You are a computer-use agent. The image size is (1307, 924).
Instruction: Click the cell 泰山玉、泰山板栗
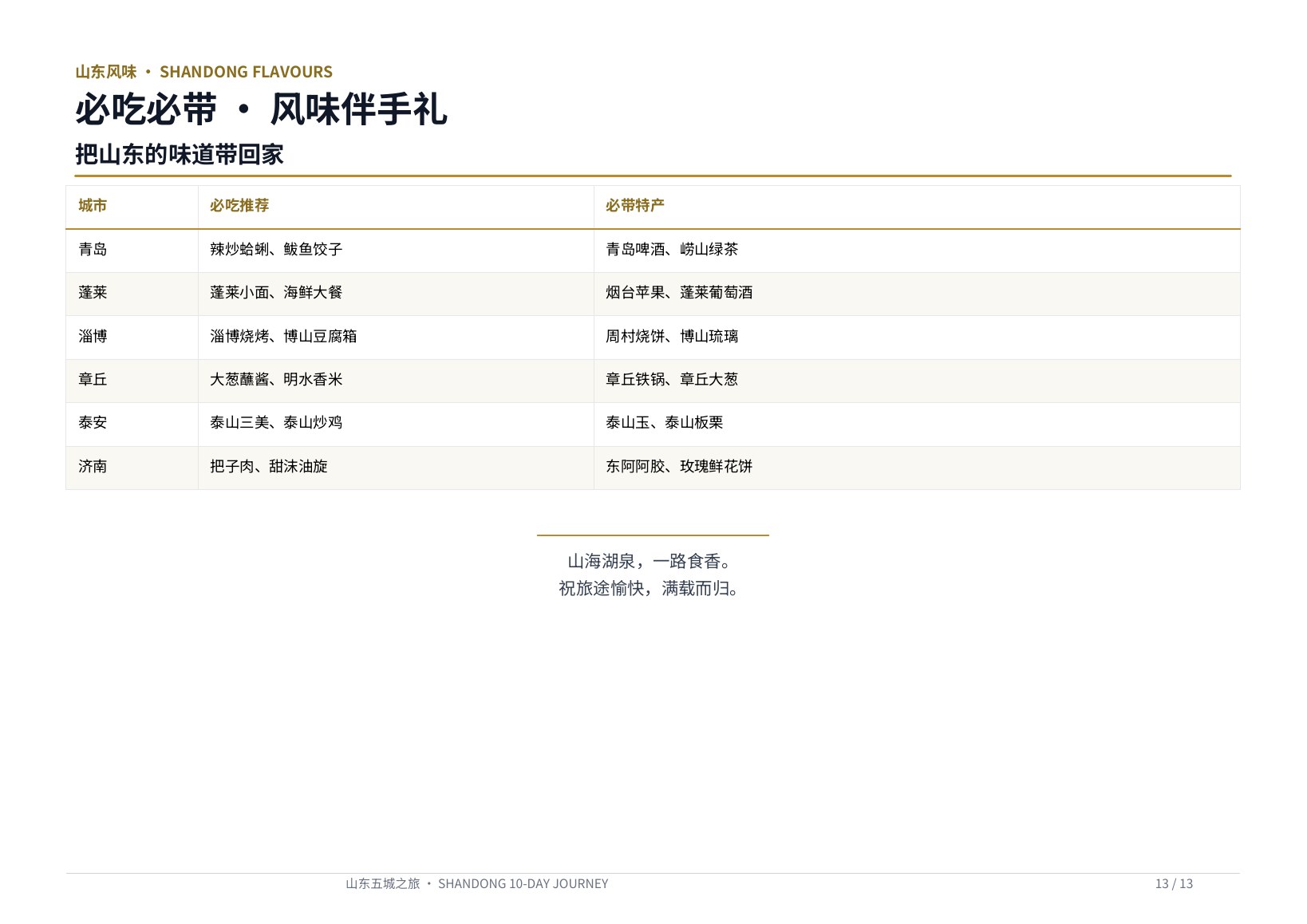(917, 423)
